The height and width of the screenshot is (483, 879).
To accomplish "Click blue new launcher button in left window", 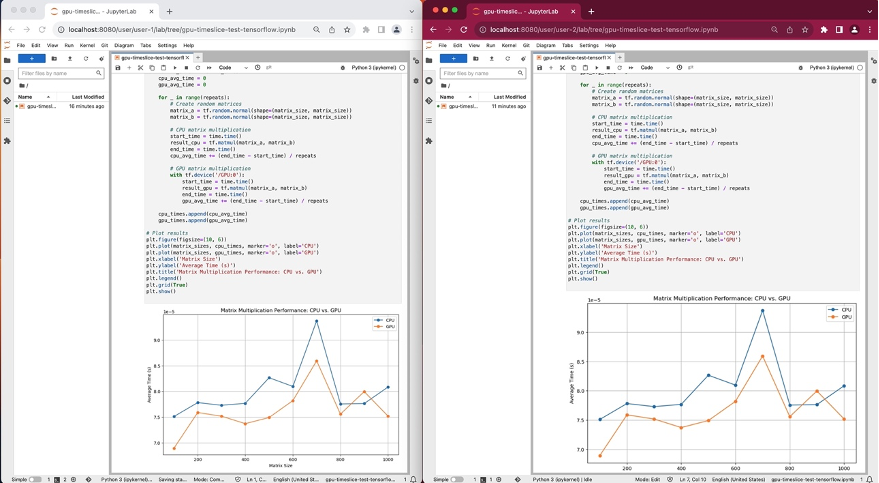I will (32, 58).
